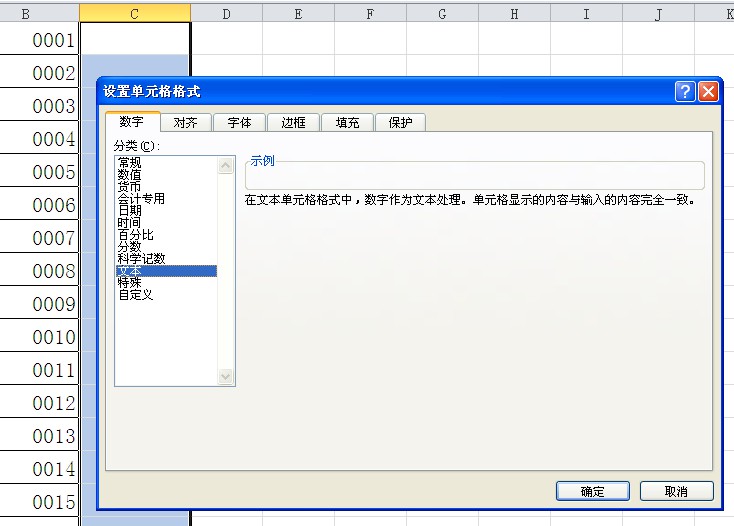Select column F header
Screen dimensions: 734x526
[x=370, y=14]
